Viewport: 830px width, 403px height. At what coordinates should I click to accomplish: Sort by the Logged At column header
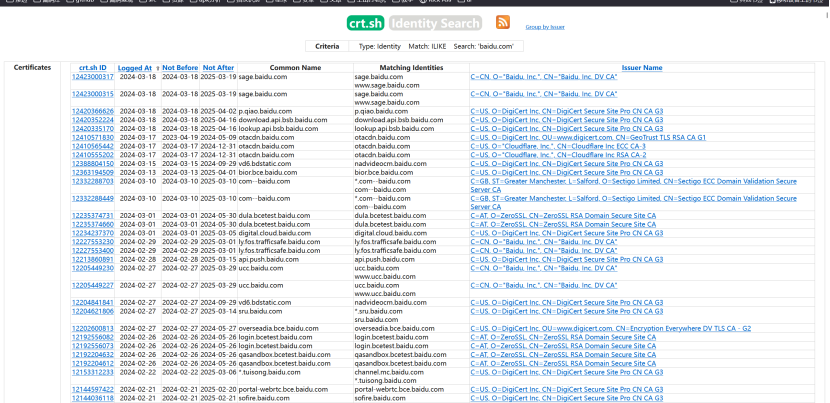click(134, 68)
